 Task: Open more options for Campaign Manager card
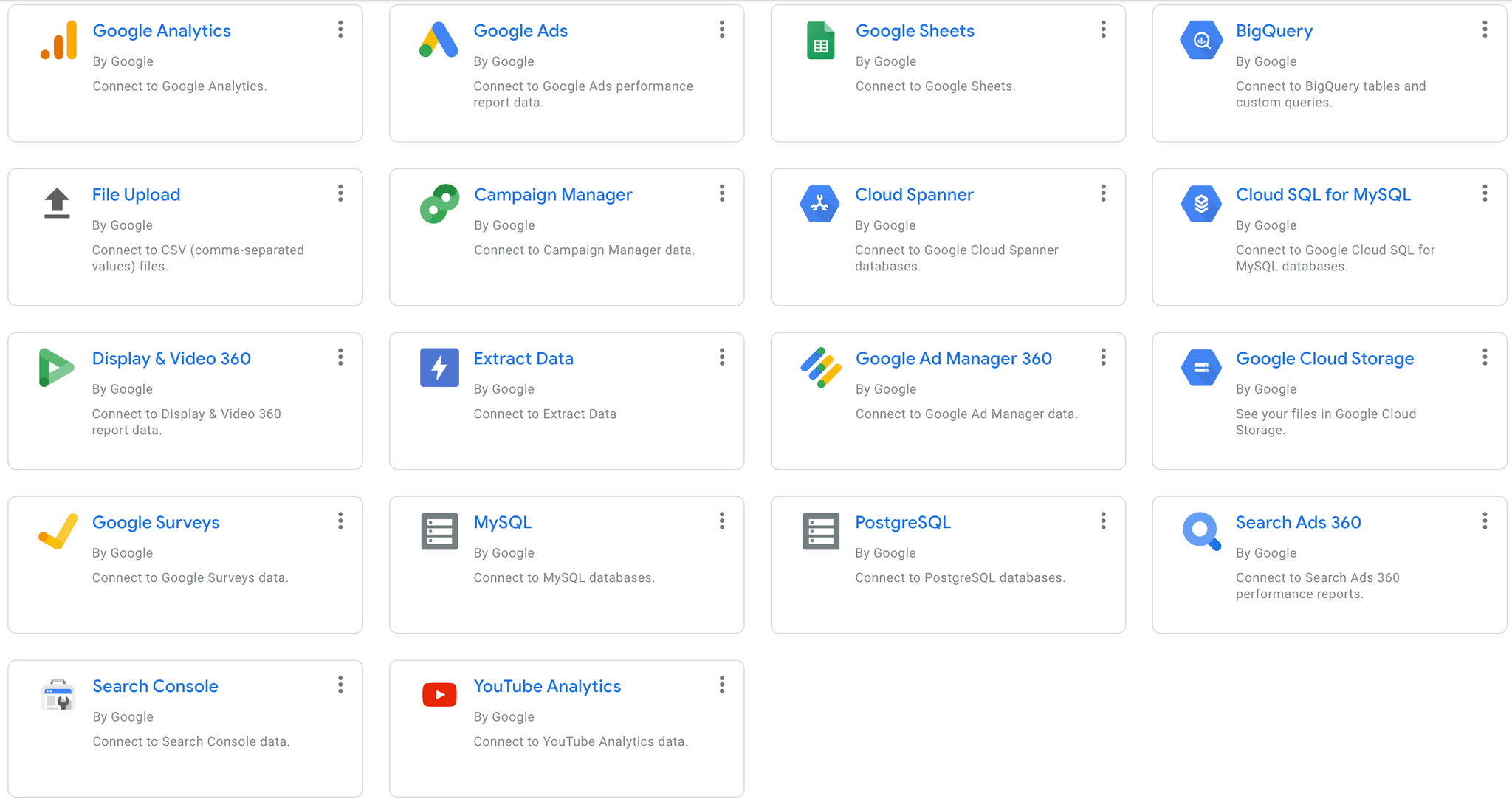click(722, 193)
